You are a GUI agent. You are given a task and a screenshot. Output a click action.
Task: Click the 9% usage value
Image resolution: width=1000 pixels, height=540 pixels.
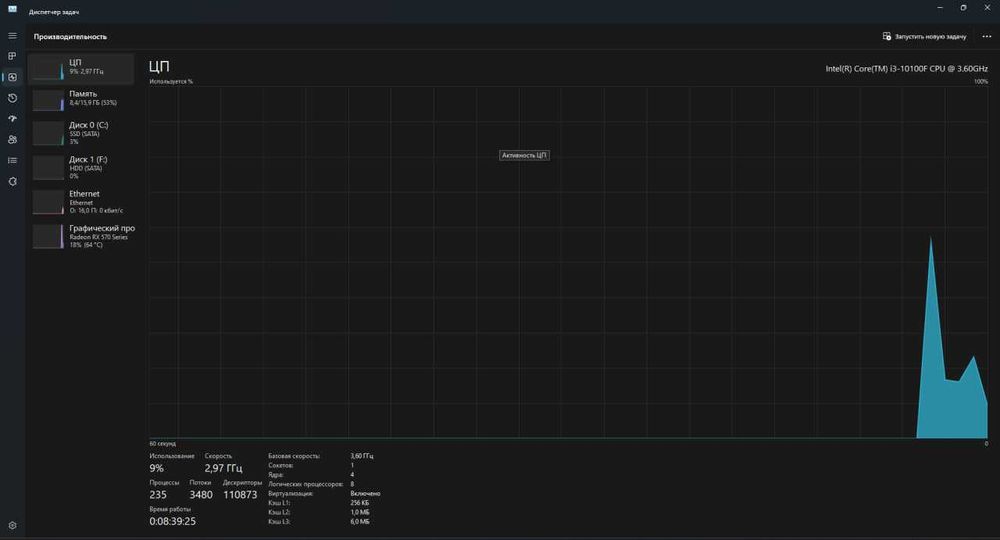tap(156, 468)
